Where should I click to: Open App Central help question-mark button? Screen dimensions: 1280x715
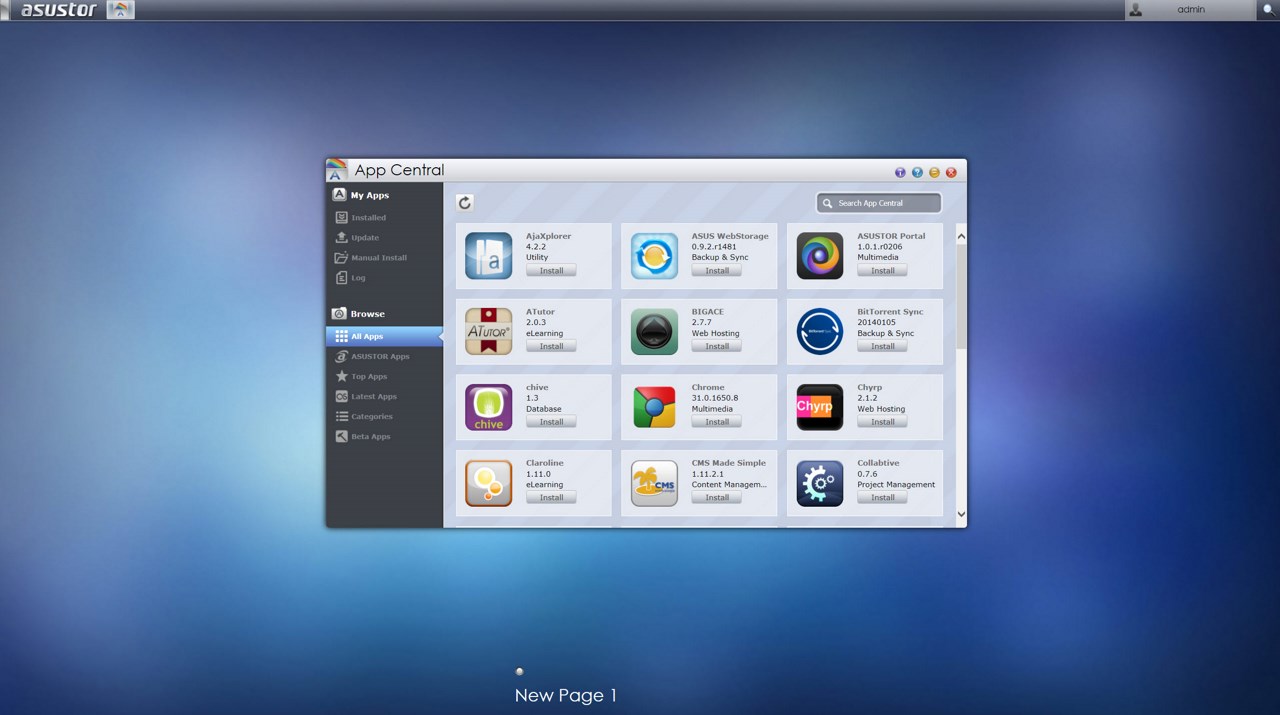pos(917,172)
